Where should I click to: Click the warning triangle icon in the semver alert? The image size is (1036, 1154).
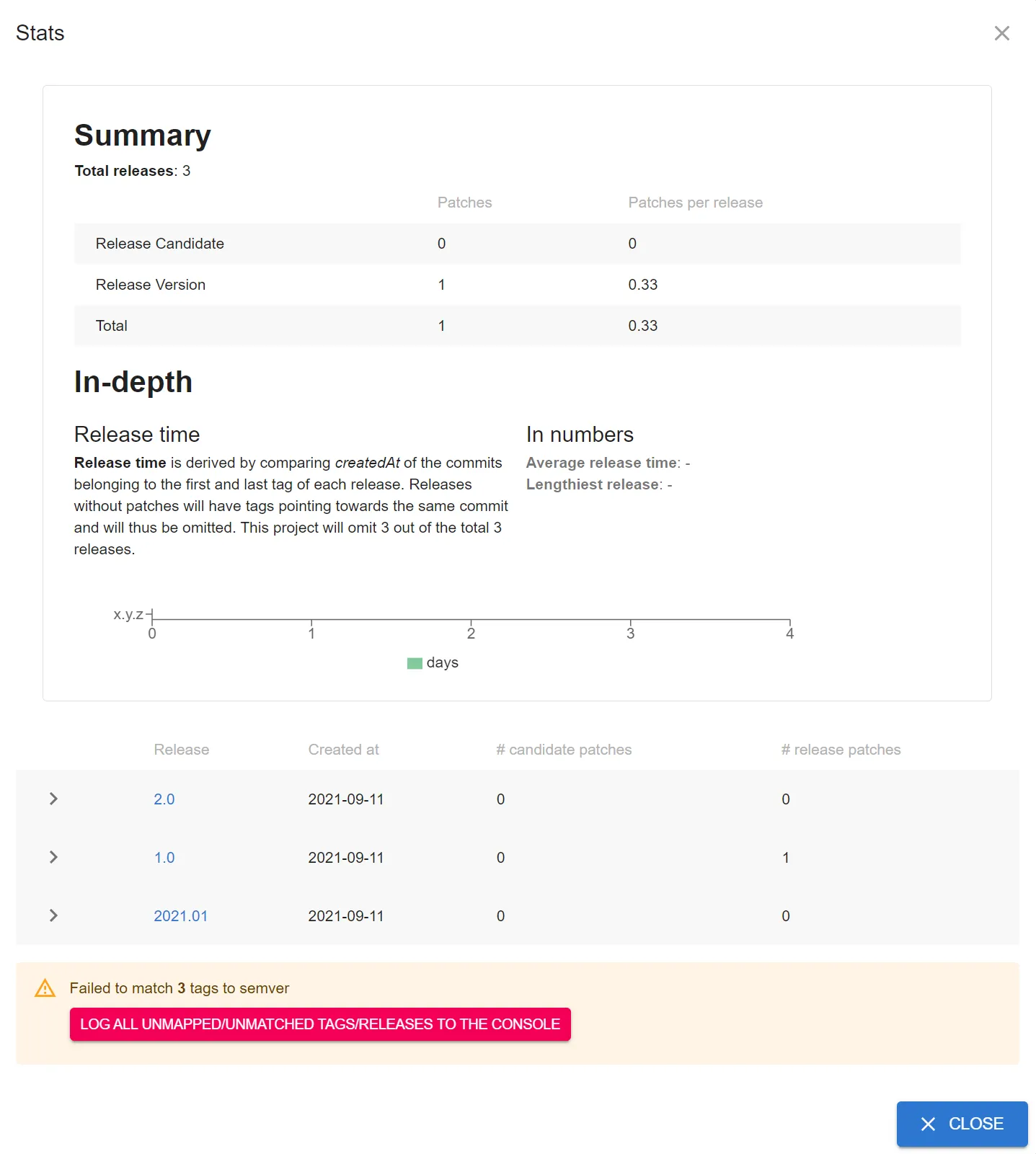click(x=45, y=988)
